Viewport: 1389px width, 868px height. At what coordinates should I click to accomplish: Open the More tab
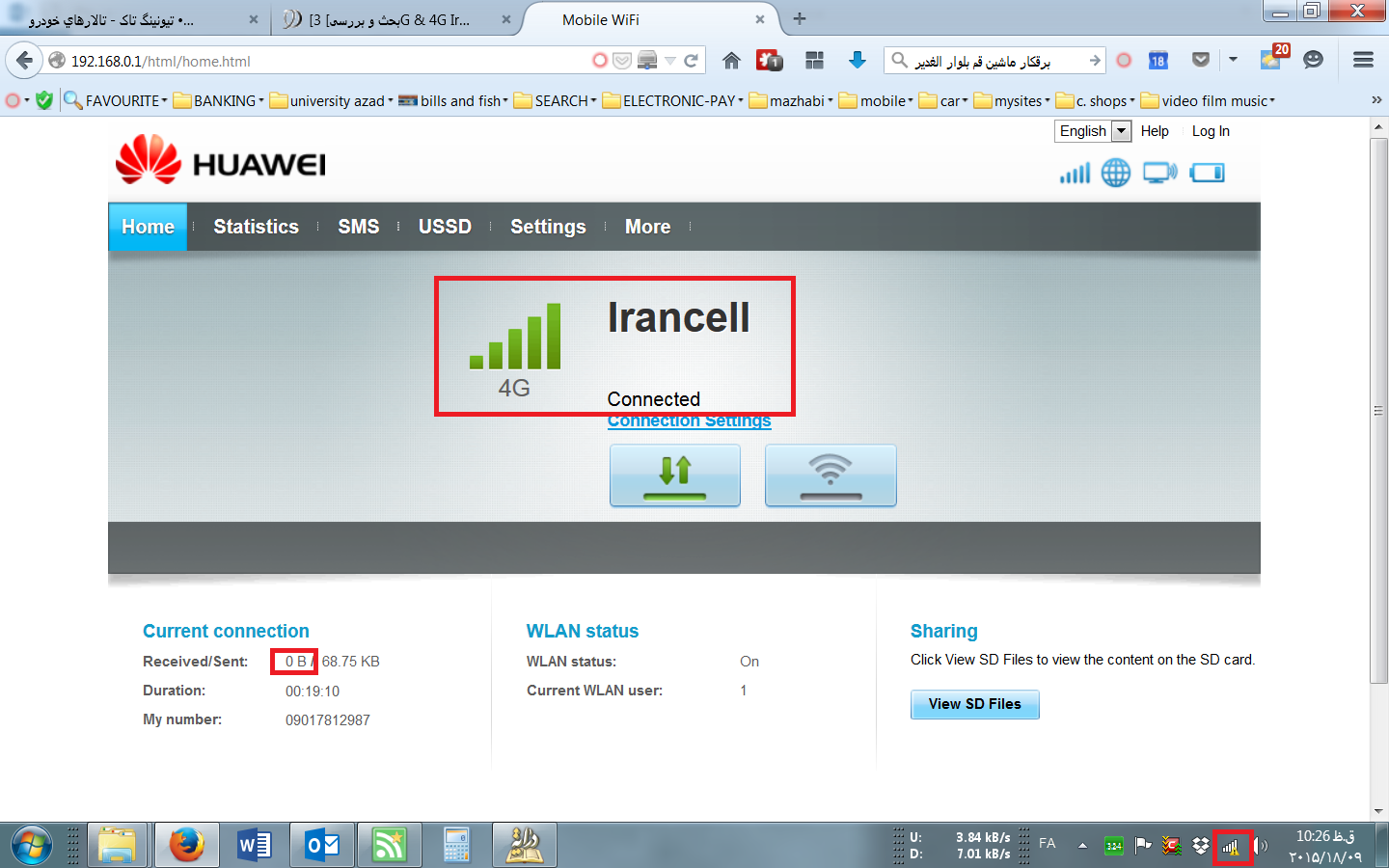[x=647, y=227]
